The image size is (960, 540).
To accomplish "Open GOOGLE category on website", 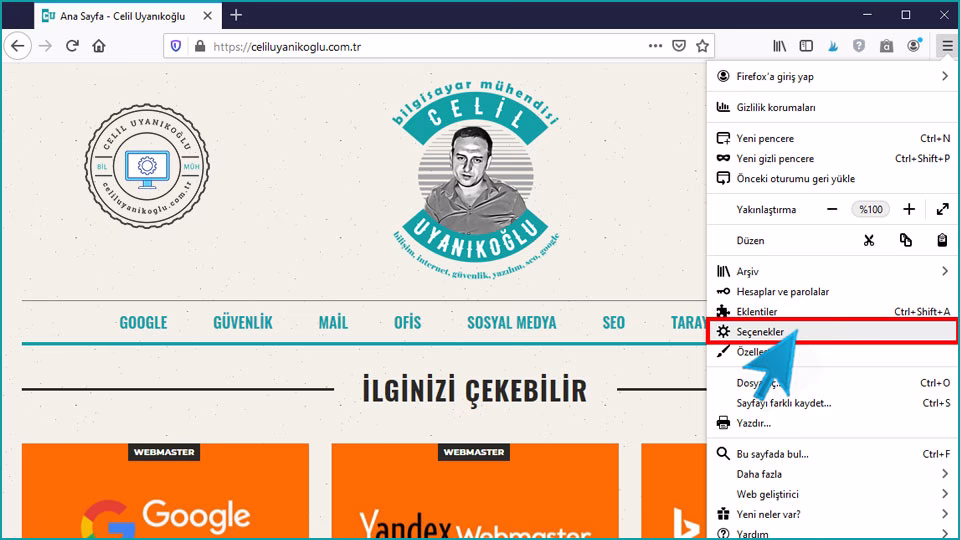I will (143, 323).
